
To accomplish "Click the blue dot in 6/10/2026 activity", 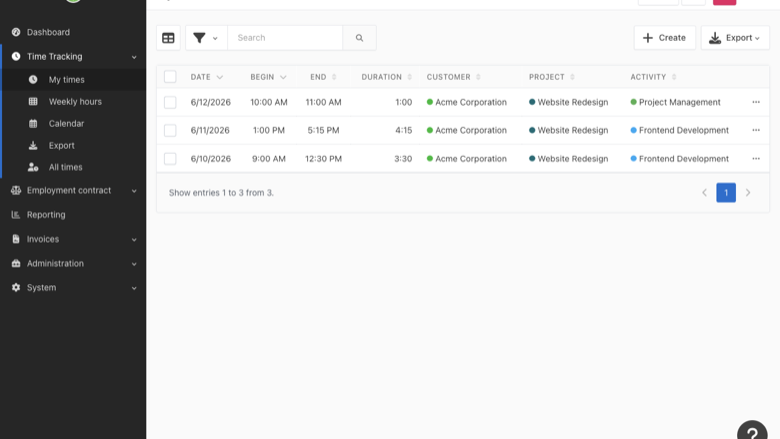I will 633,159.
